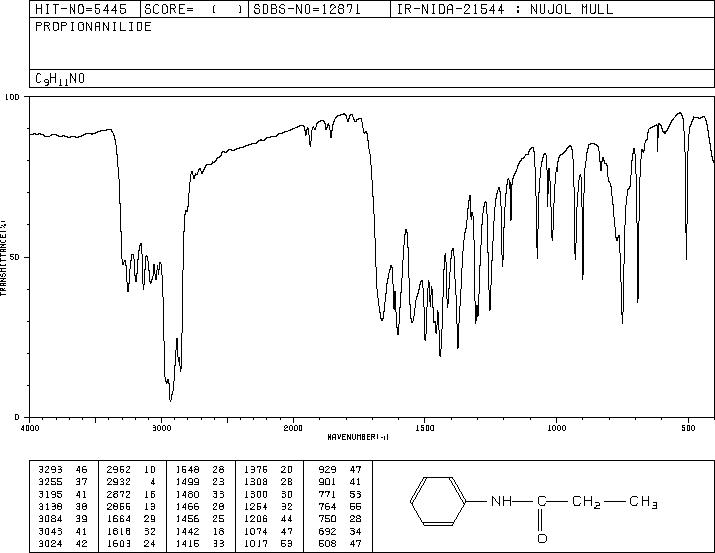Choose the 1206 table value
The image size is (715, 553).
(256, 519)
